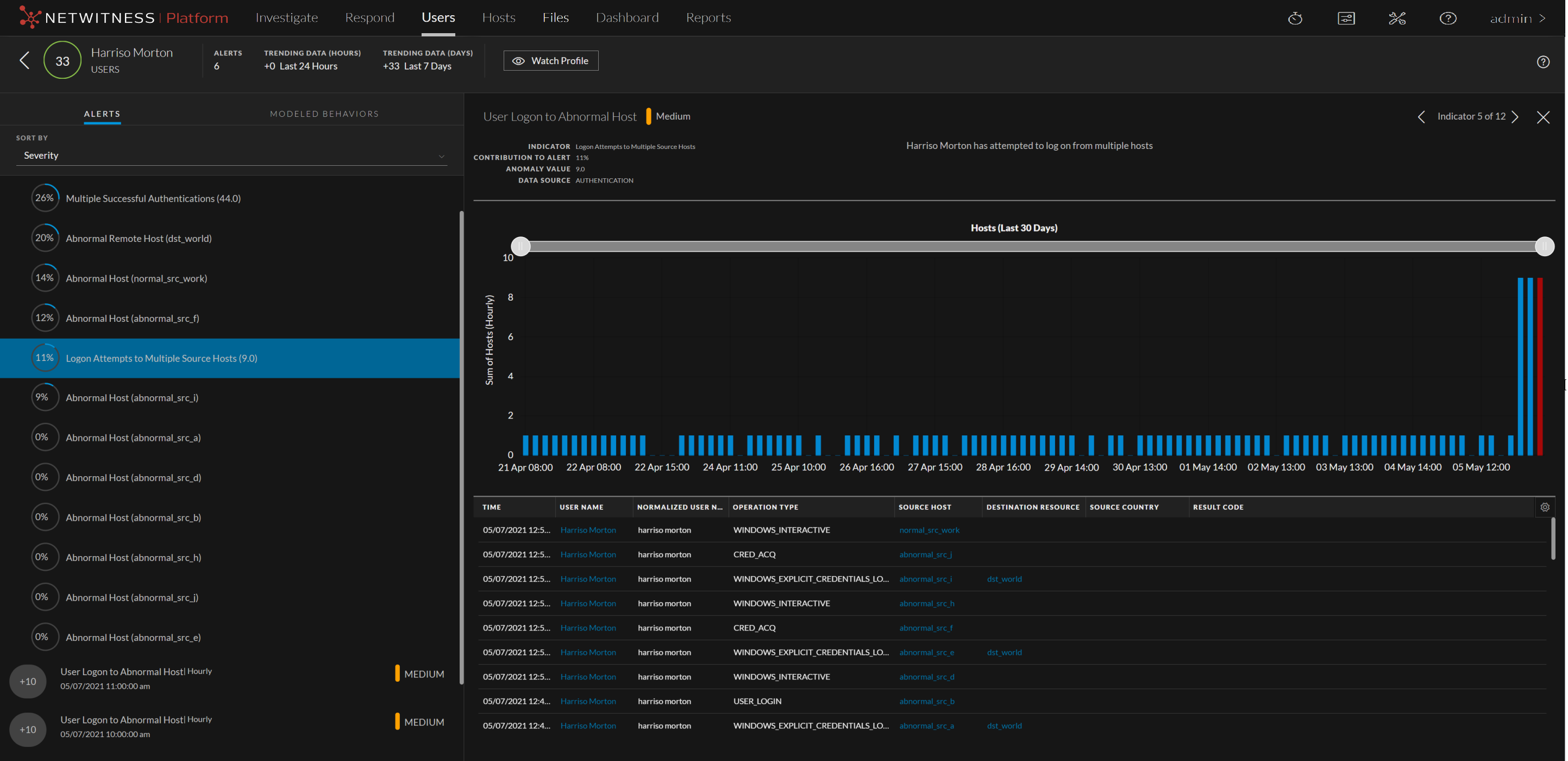Select Abnormal Remote Host (dst_world) indicator
This screenshot has height=761, width=1568.
(x=138, y=238)
